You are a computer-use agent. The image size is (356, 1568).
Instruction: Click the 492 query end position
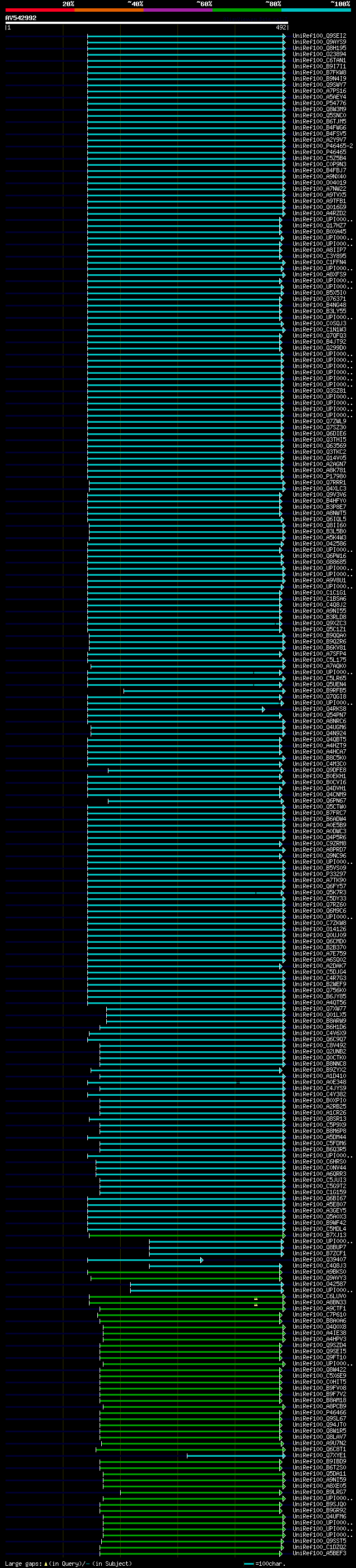[x=280, y=27]
